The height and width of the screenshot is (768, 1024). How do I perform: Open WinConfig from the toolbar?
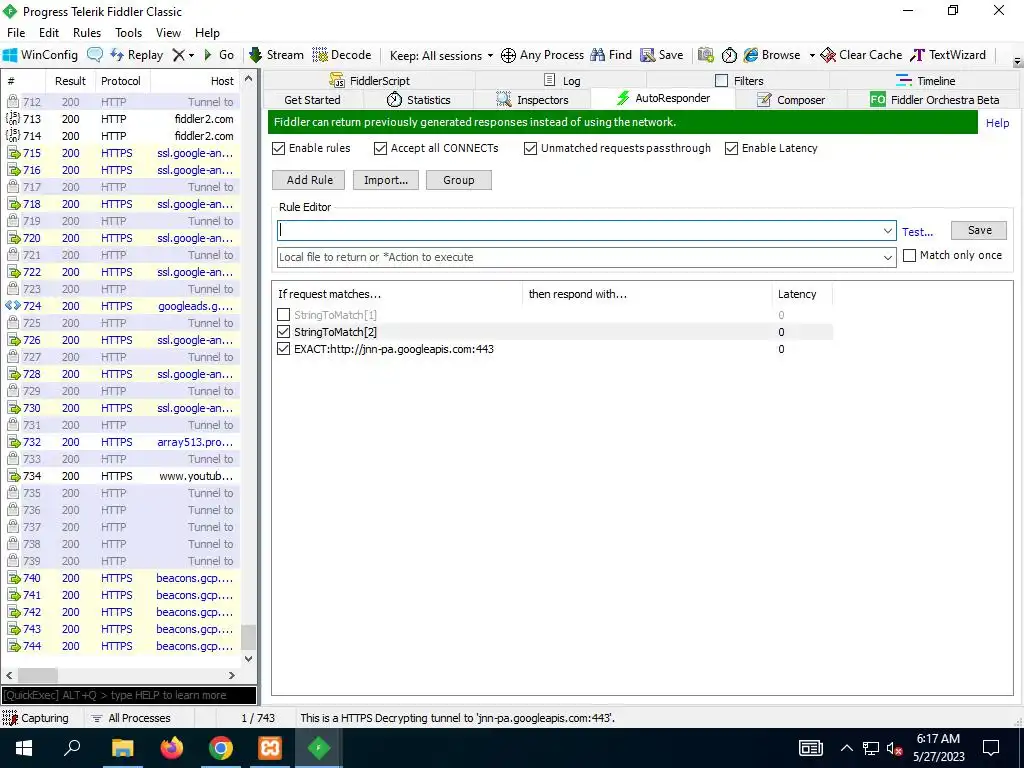pyautogui.click(x=40, y=55)
